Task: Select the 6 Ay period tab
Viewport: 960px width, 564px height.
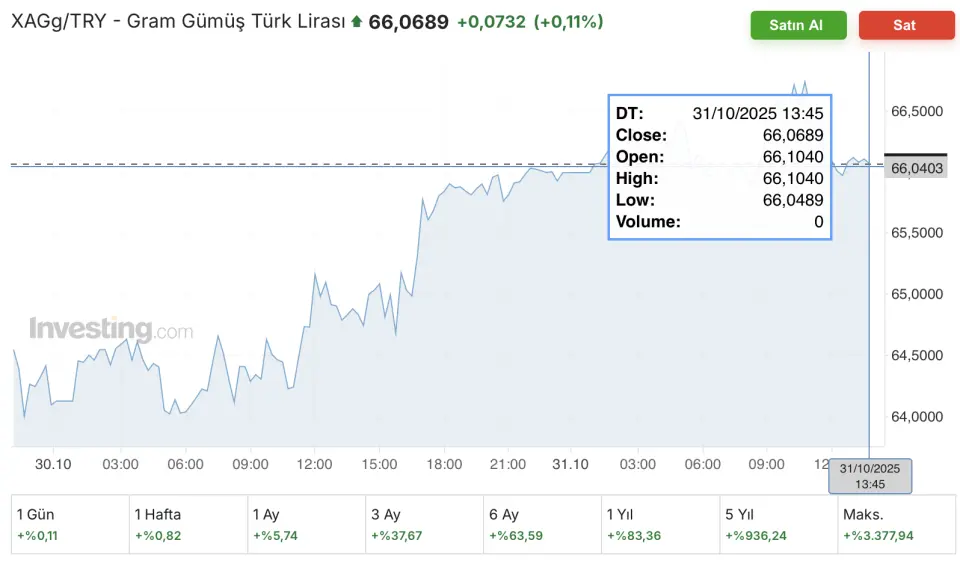Action: 542,524
